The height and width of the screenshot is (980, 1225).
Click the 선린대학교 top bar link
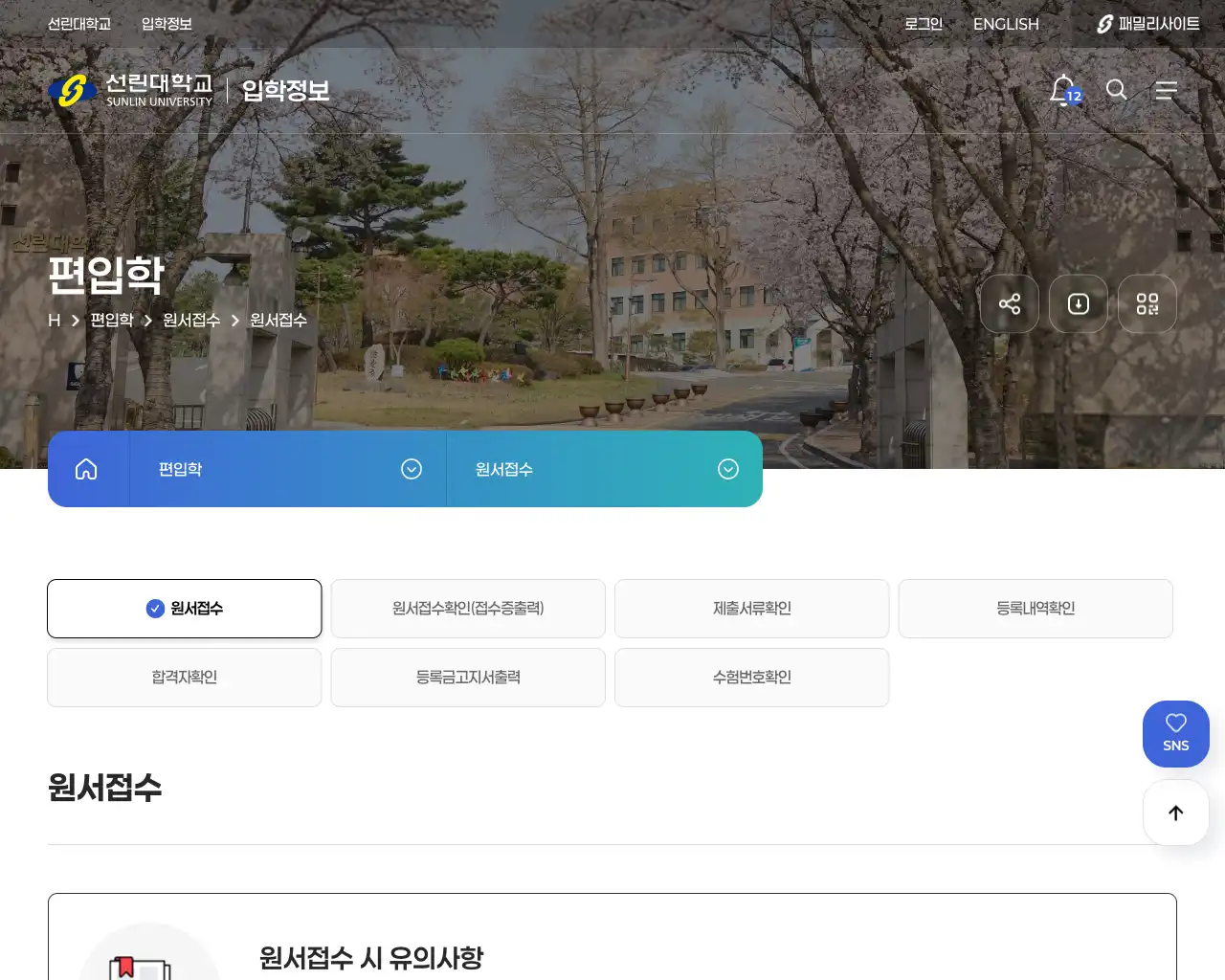pos(79,24)
